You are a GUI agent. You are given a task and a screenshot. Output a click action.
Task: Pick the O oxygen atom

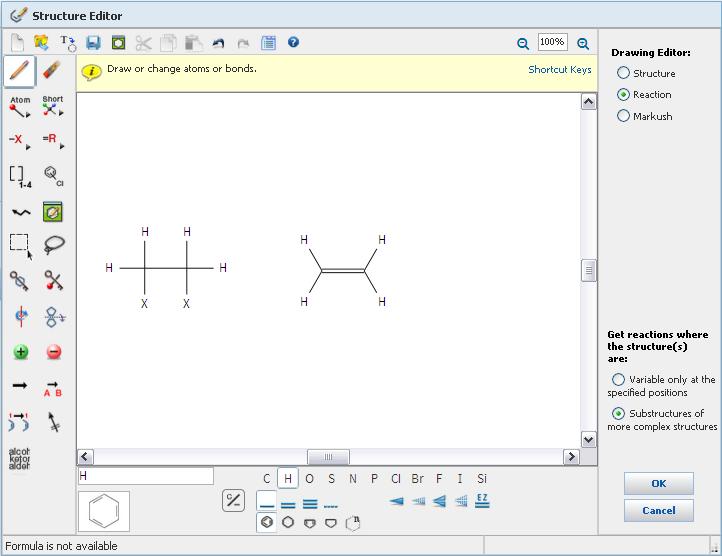click(309, 479)
